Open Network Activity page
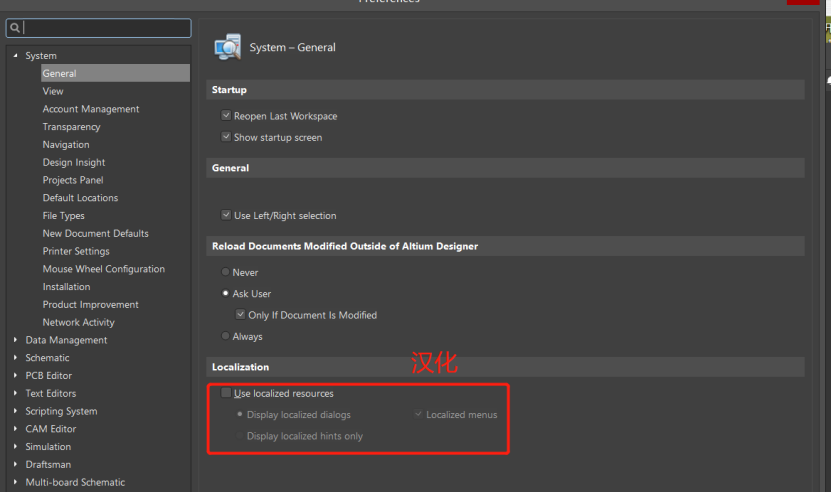Image resolution: width=831 pixels, height=493 pixels. pyautogui.click(x=78, y=322)
